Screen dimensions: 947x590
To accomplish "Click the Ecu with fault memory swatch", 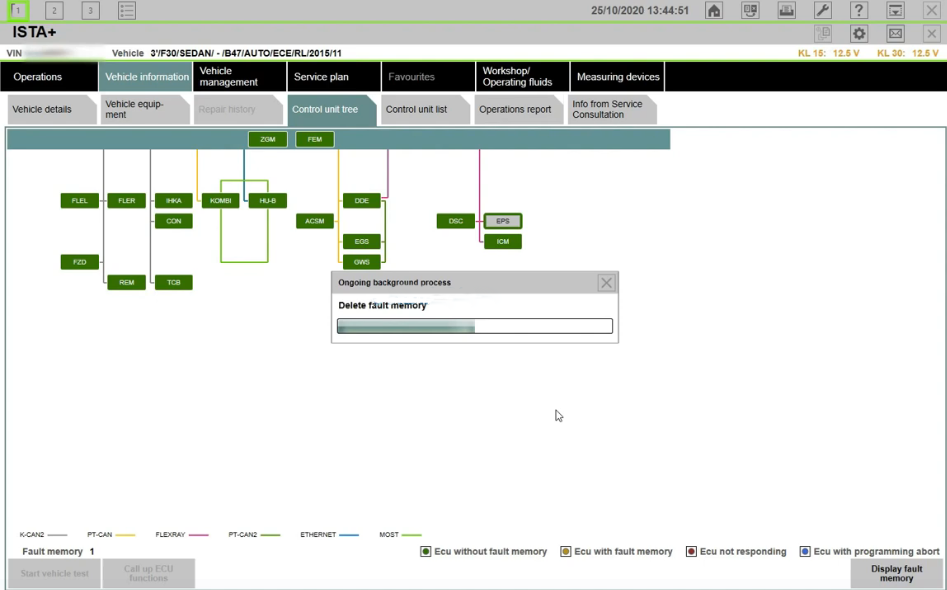I will (x=565, y=551).
